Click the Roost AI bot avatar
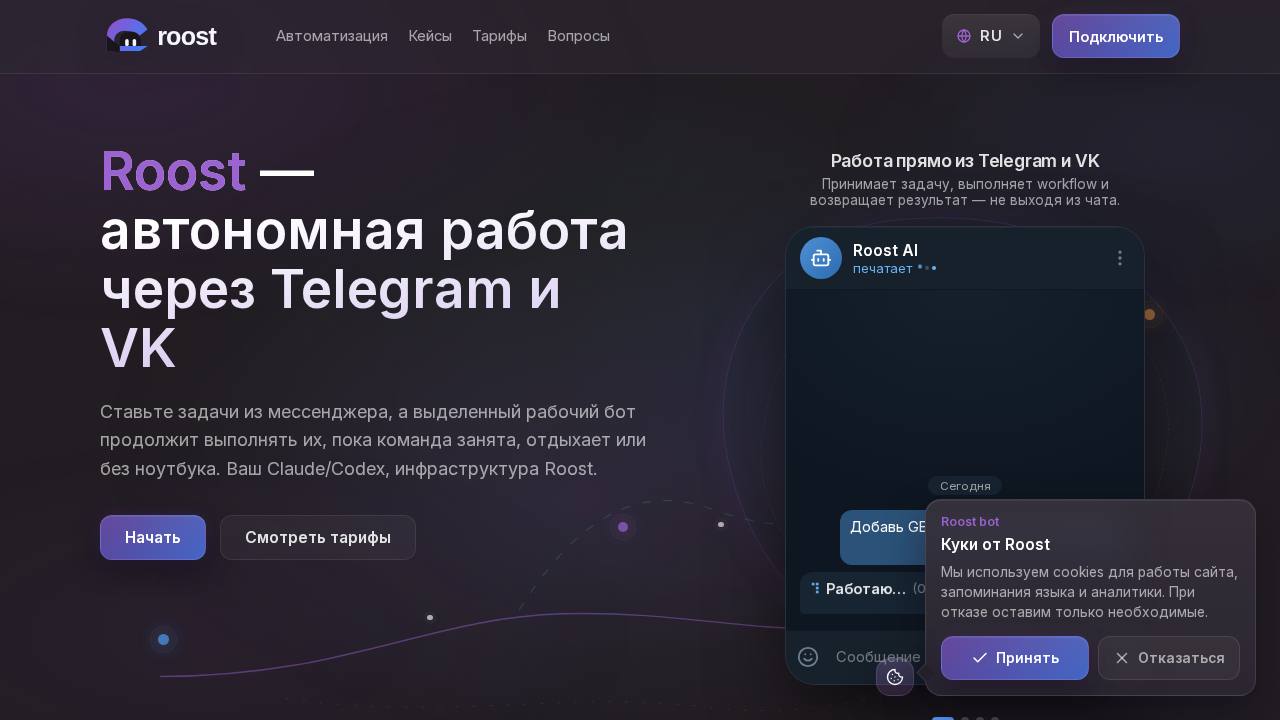The width and height of the screenshot is (1280, 720). [821, 258]
